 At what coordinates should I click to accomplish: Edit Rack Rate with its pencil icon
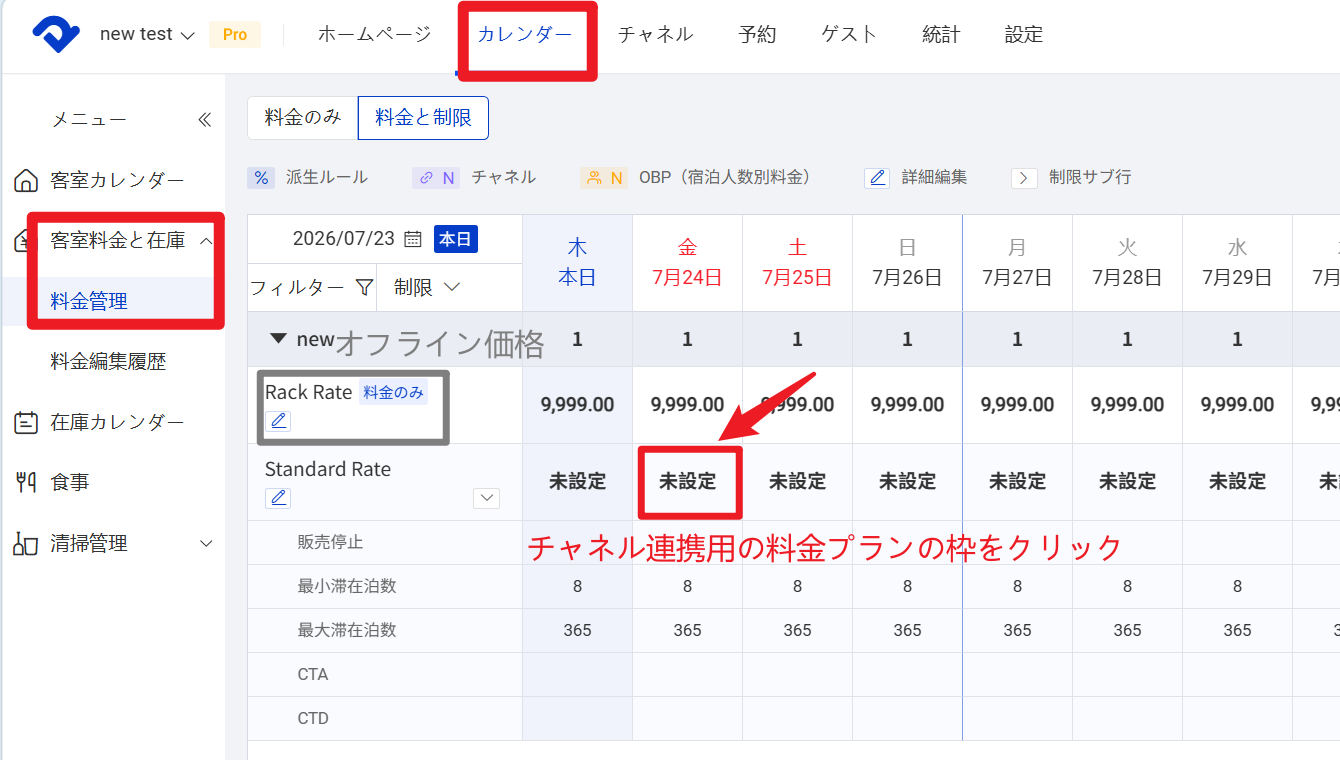point(279,421)
